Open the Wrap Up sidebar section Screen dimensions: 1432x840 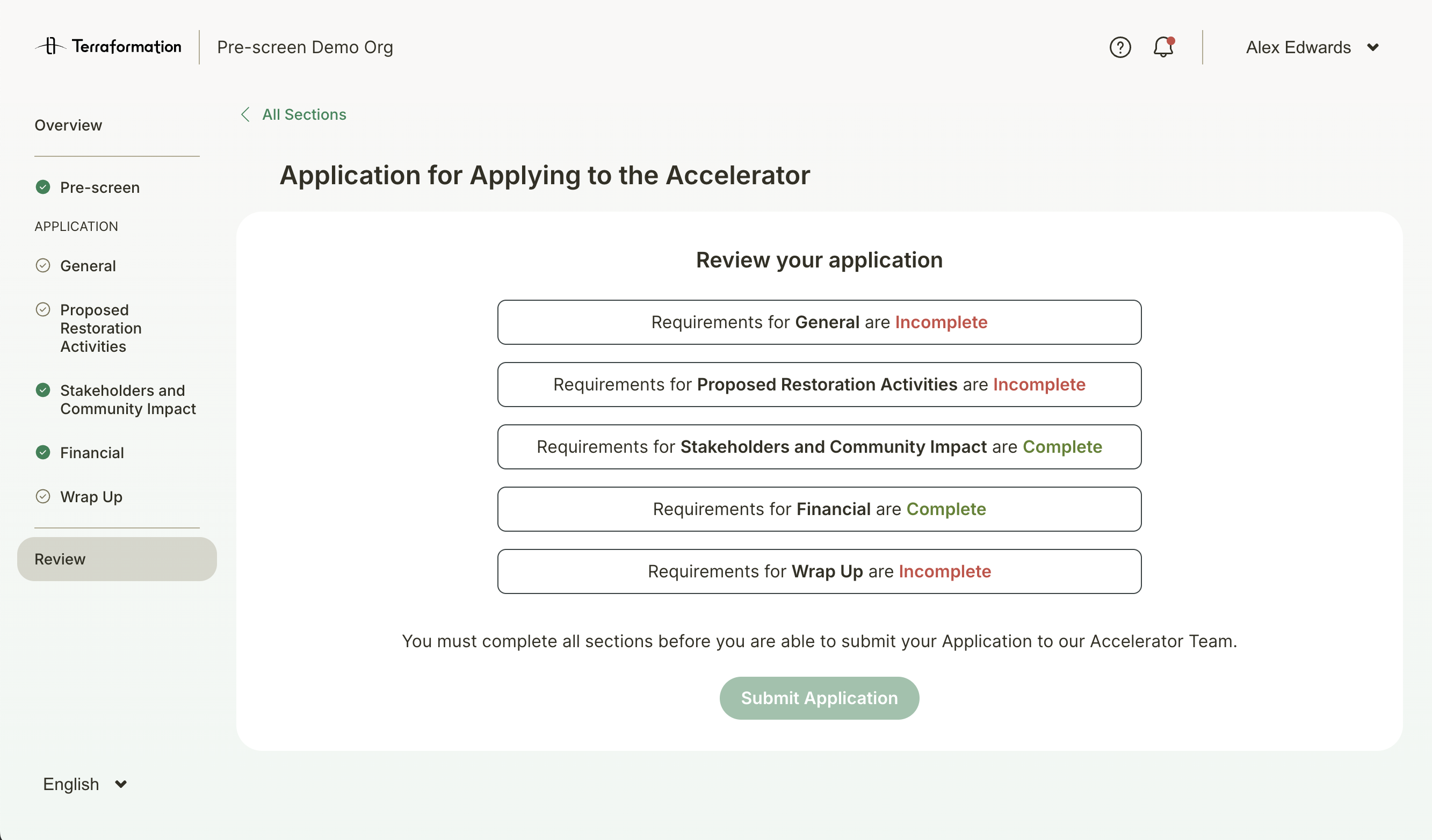91,497
